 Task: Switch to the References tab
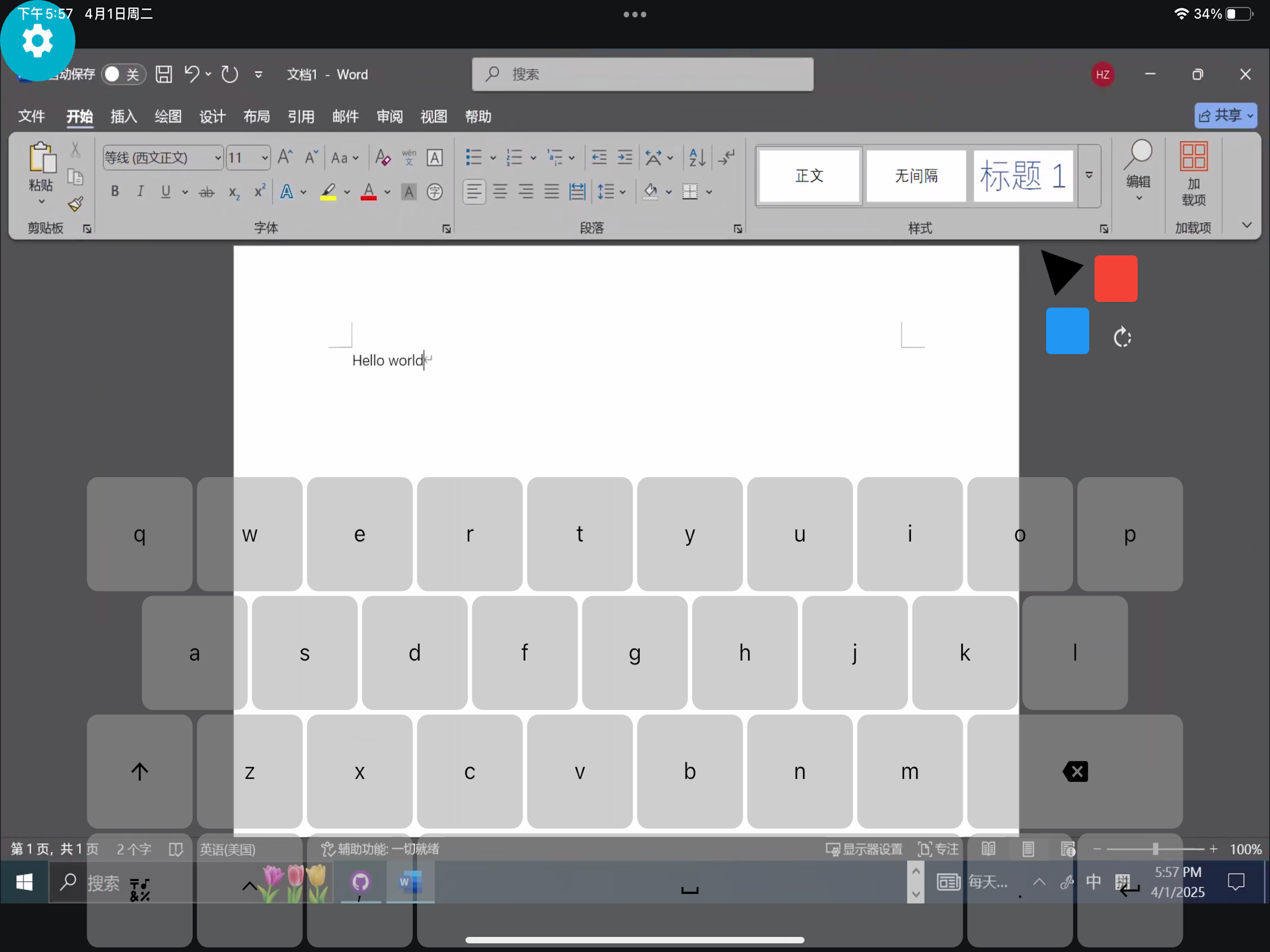[x=301, y=117]
